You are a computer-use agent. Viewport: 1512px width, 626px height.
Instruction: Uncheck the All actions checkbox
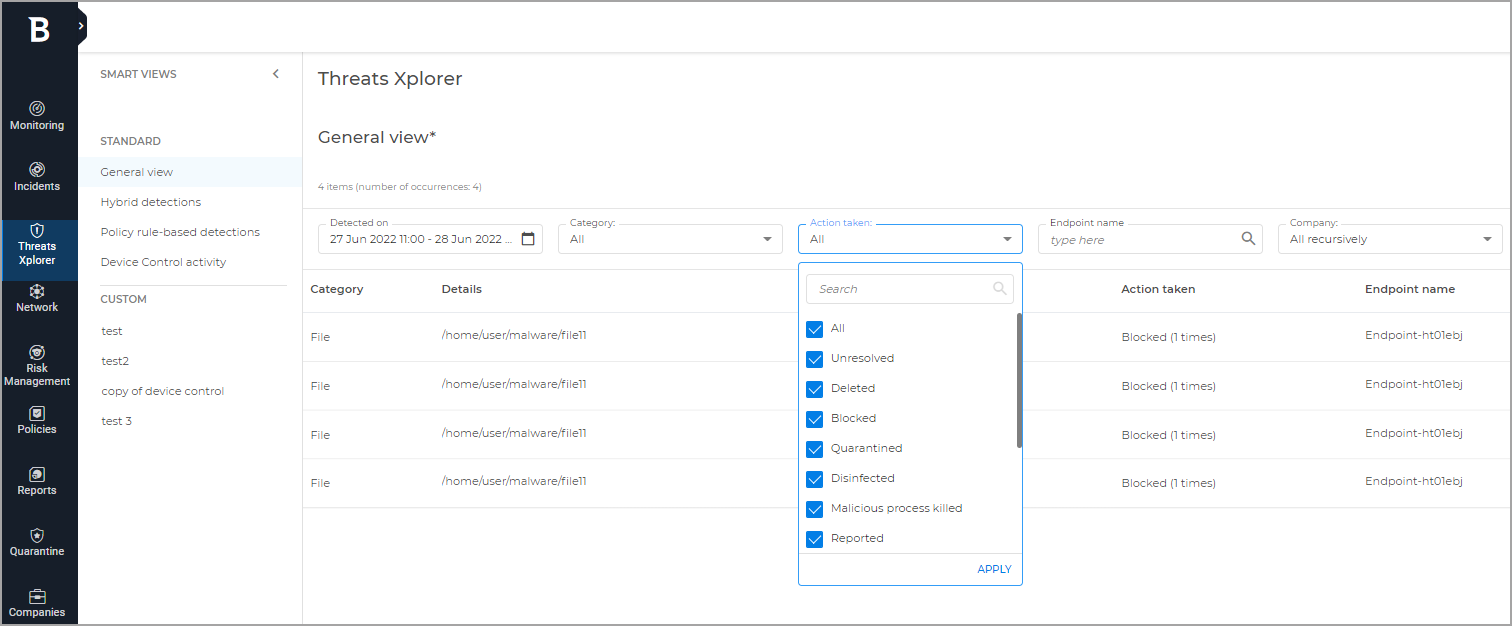(x=814, y=328)
